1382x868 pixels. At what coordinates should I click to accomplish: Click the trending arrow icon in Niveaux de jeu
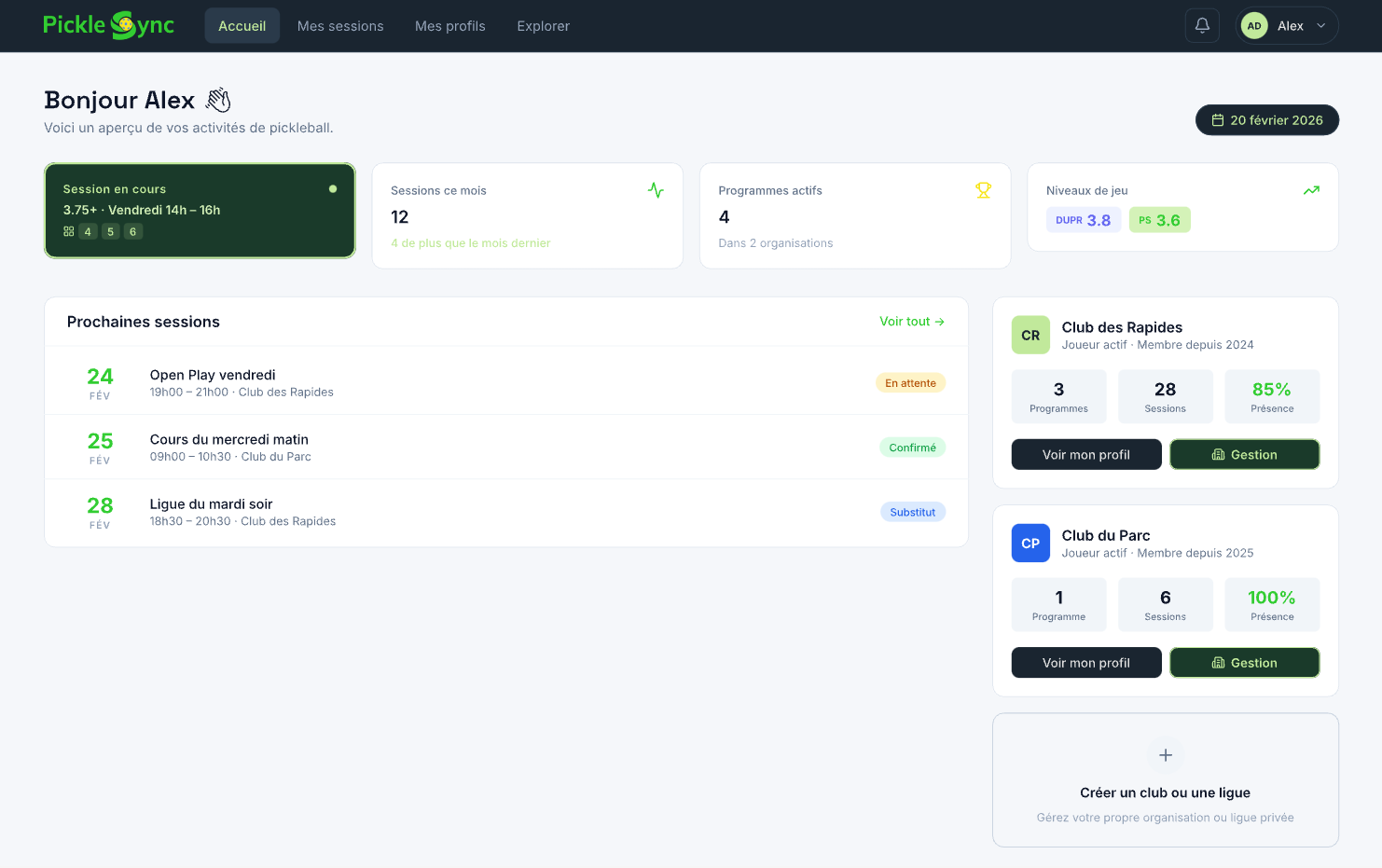pos(1311,190)
